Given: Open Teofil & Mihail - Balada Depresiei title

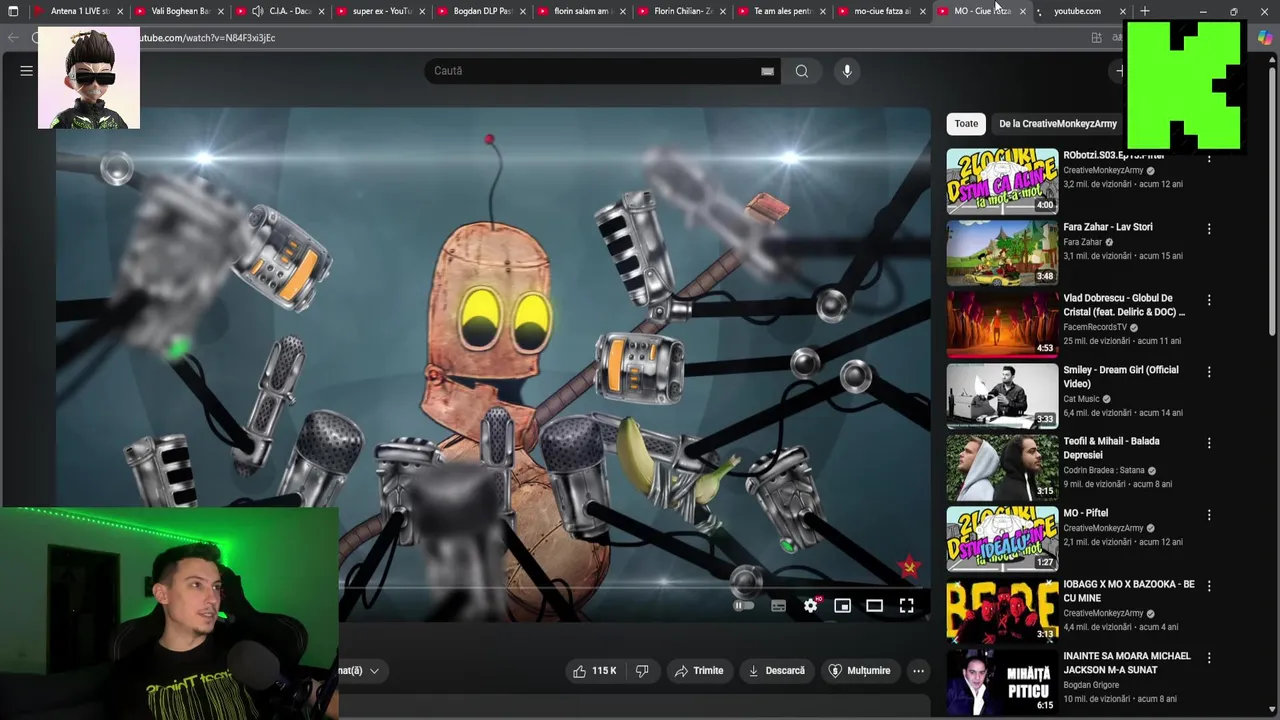Looking at the screenshot, I should [x=1111, y=448].
